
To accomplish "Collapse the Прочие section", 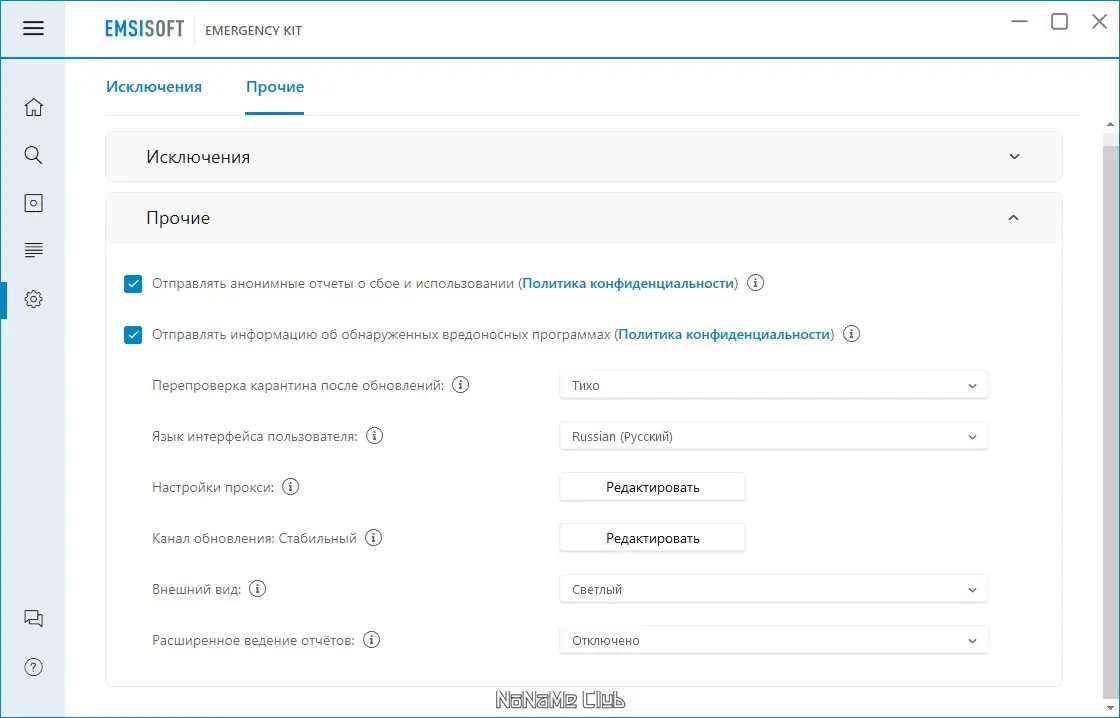I will (x=1014, y=218).
